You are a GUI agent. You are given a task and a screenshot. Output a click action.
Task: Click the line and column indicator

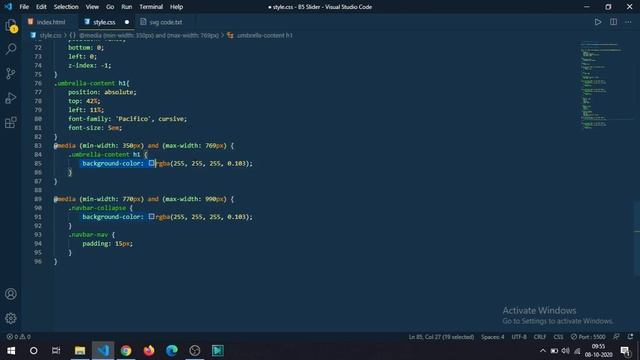tap(441, 337)
